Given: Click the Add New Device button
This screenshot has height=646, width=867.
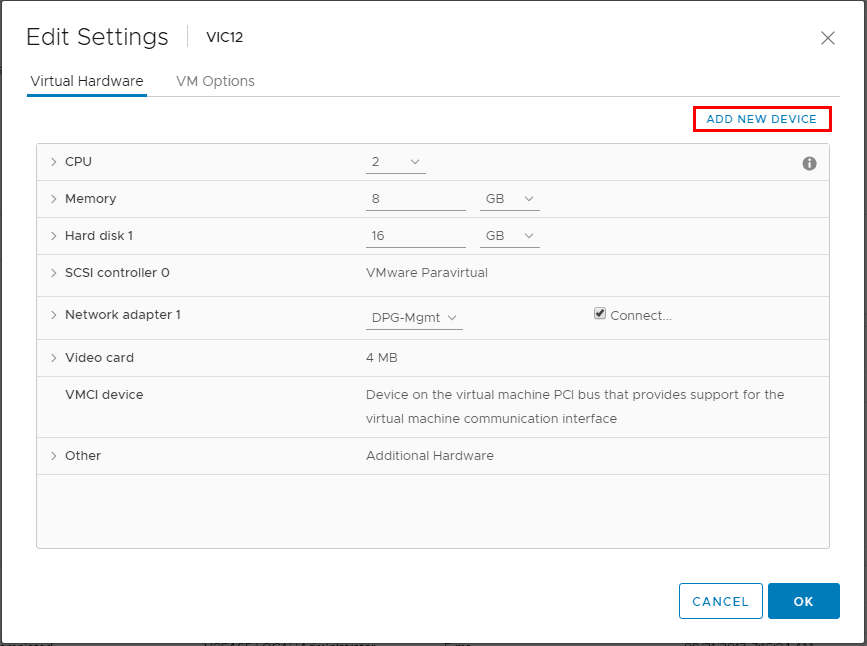Looking at the screenshot, I should tap(762, 119).
